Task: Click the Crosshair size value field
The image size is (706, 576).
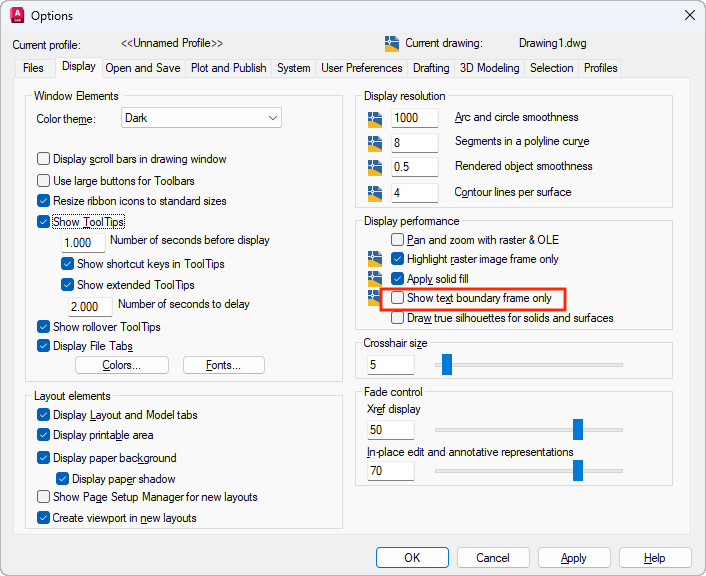Action: (x=391, y=365)
